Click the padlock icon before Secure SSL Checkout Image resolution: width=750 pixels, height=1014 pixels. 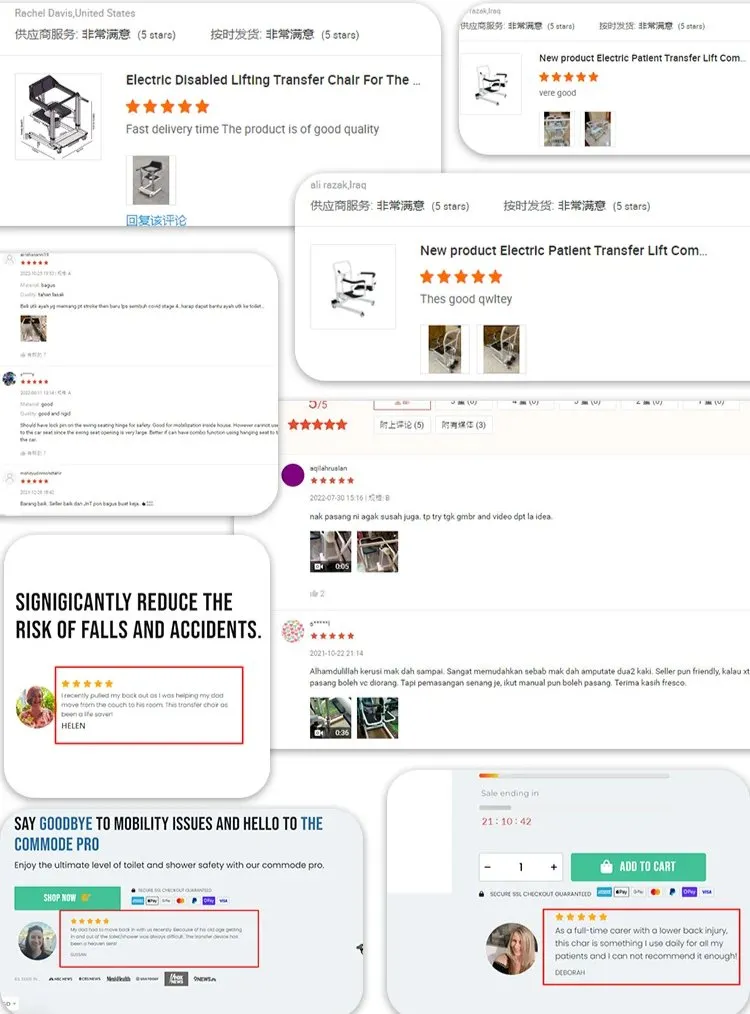481,894
